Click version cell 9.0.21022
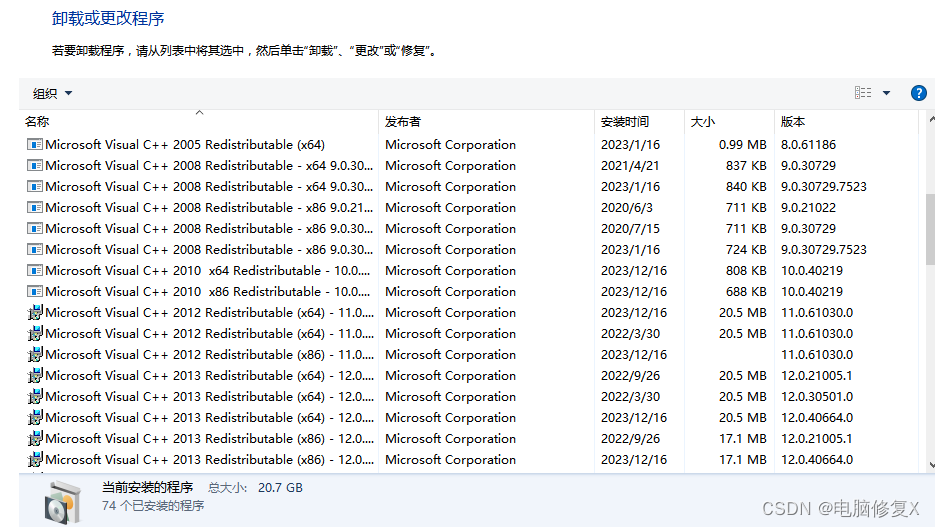935x527 pixels. 809,207
